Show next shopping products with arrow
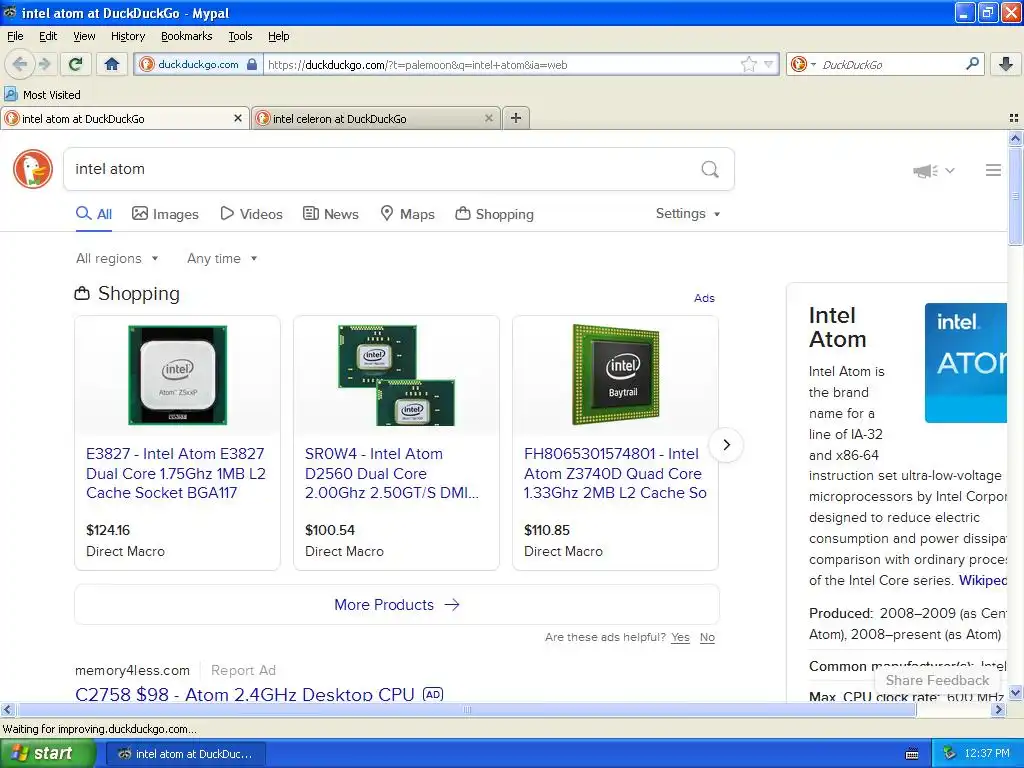The height and width of the screenshot is (768, 1024). point(726,445)
